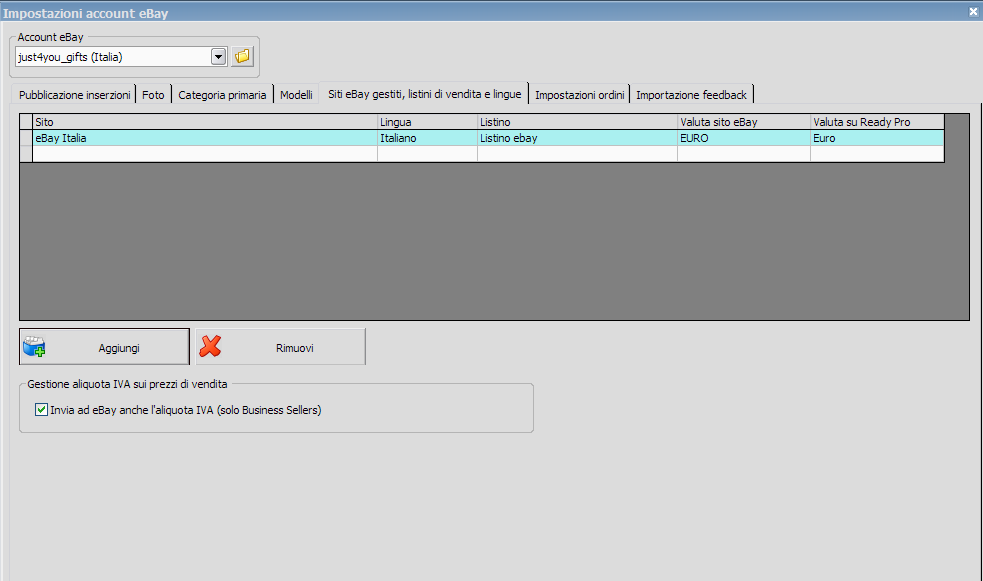Click the Rimuovi button
983x581 pixels.
click(x=280, y=347)
